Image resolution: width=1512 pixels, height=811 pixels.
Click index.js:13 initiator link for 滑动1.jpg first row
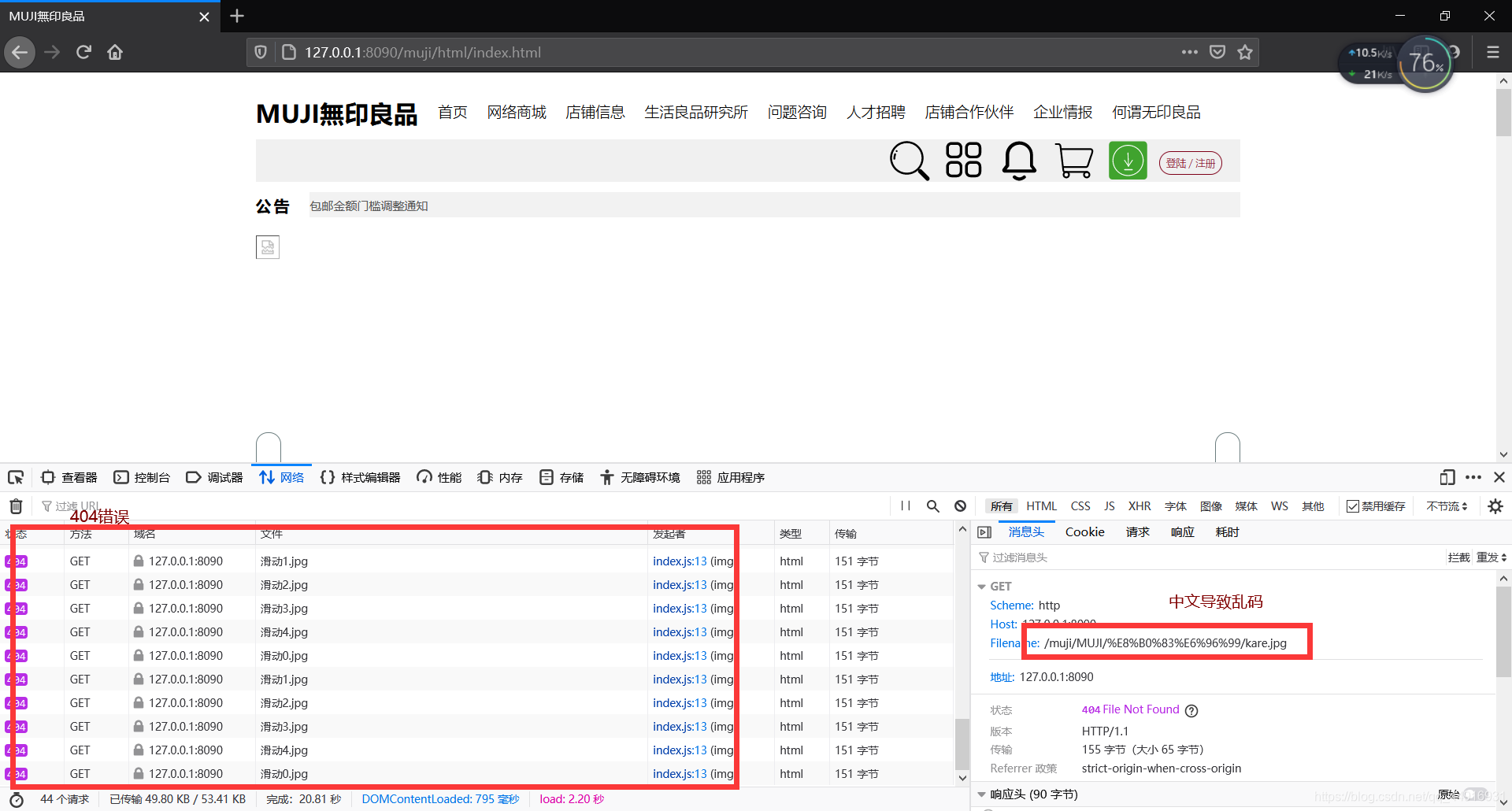[x=680, y=561]
